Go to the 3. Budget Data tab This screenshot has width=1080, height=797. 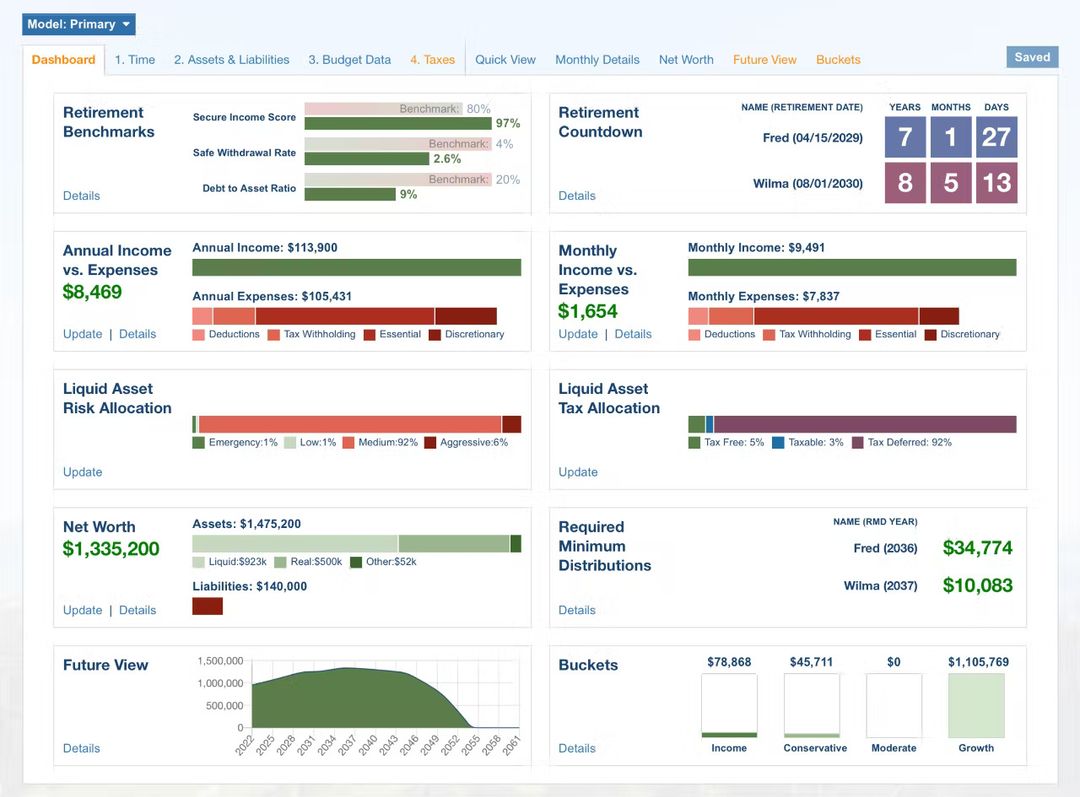(x=349, y=60)
